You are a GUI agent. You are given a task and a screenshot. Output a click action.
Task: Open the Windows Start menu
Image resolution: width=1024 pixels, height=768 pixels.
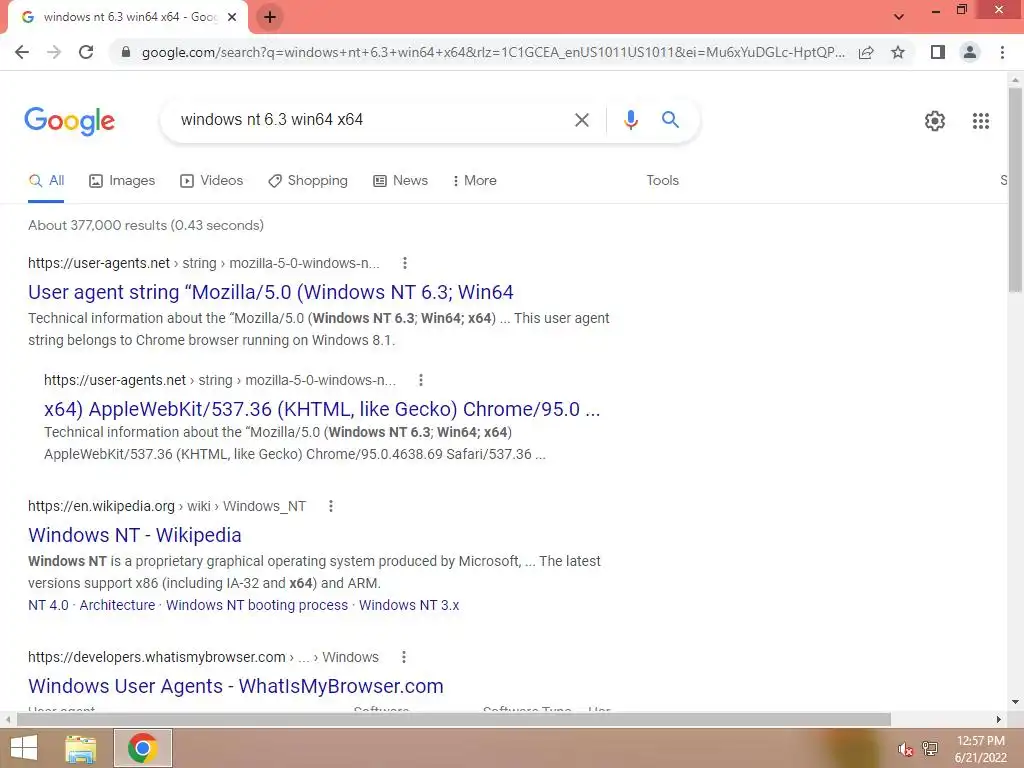tap(24, 748)
